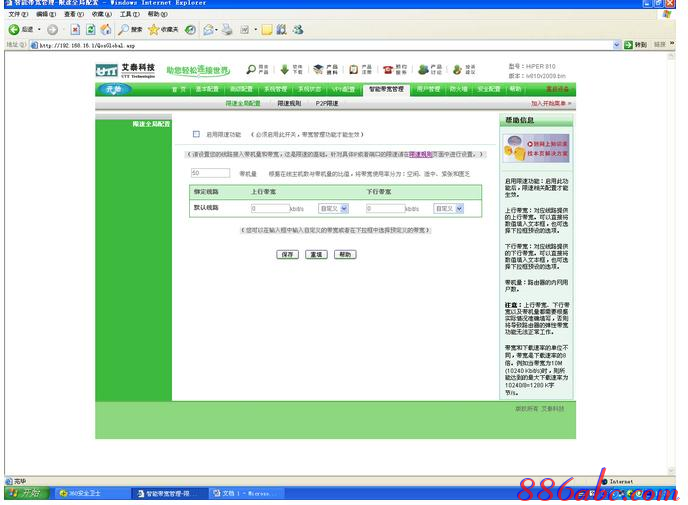Expand the upstream bandwidth 自定义 dropdown

[333, 208]
